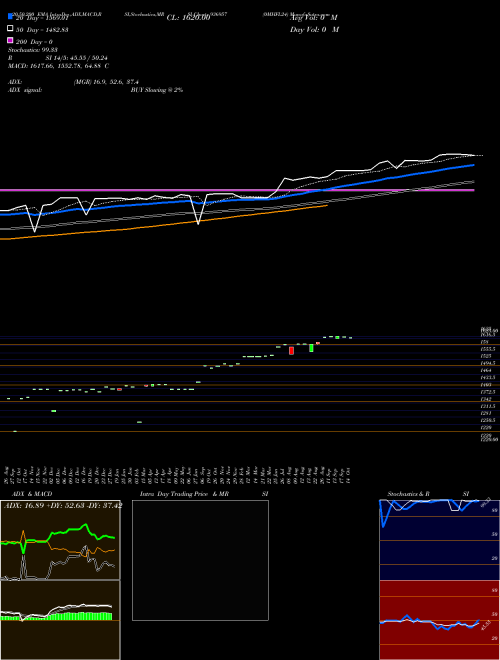This screenshot has width=500, height=660.
Task: Click the white 50 Day EMA legend swatch
Action: (x=10, y=29)
